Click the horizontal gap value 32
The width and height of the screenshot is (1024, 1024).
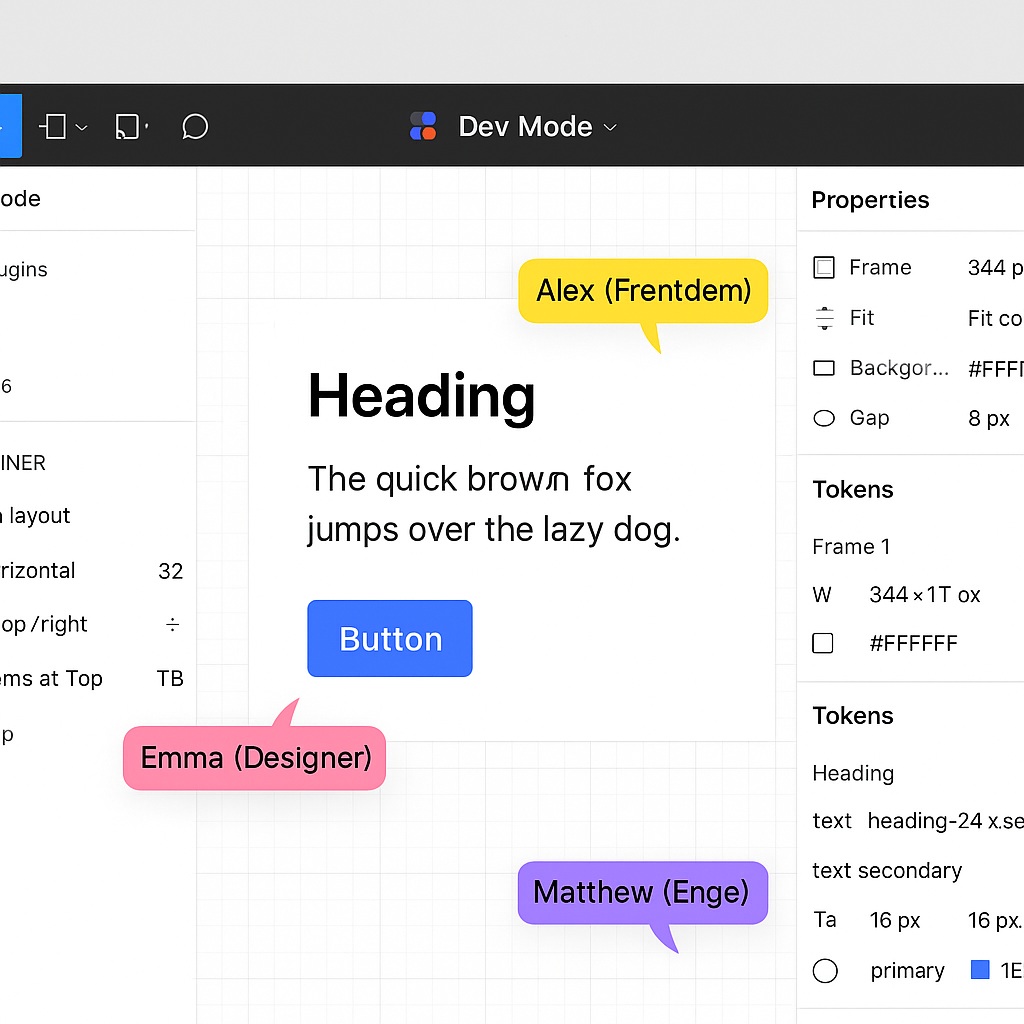170,571
